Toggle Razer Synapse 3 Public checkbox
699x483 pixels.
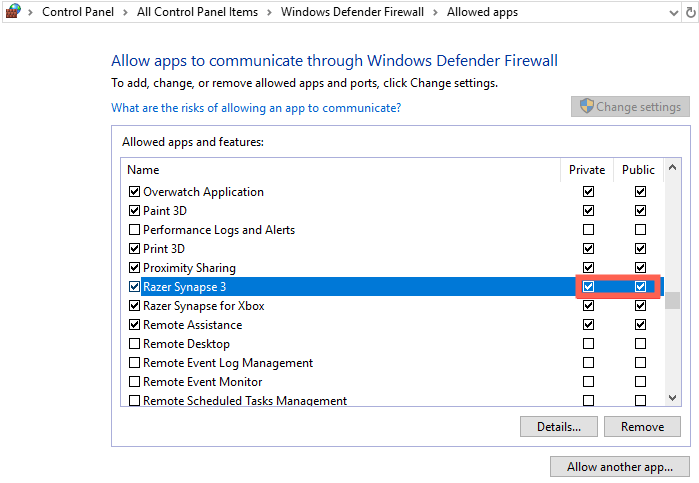tap(641, 286)
